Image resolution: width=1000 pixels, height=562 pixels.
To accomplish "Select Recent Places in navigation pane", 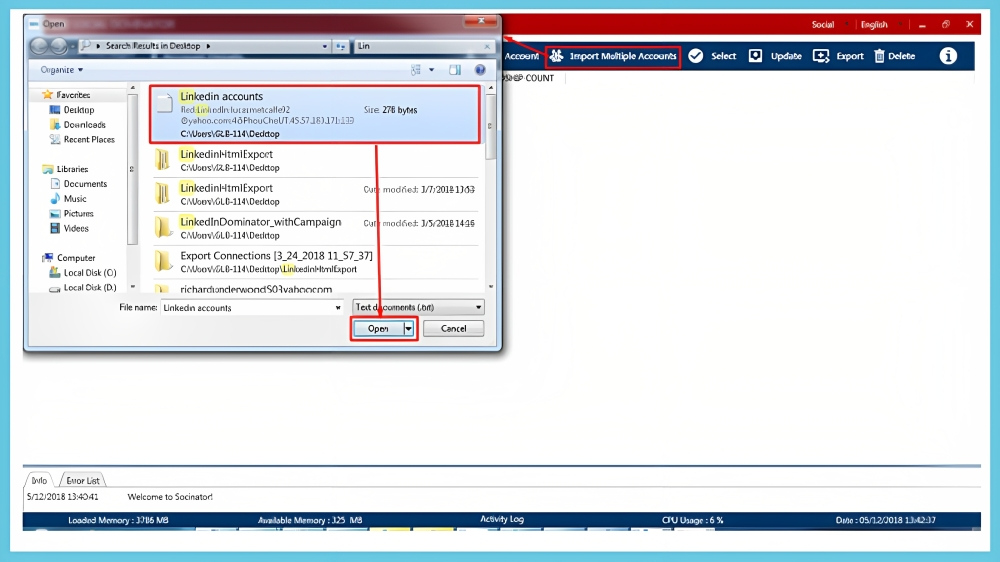I will (x=82, y=139).
